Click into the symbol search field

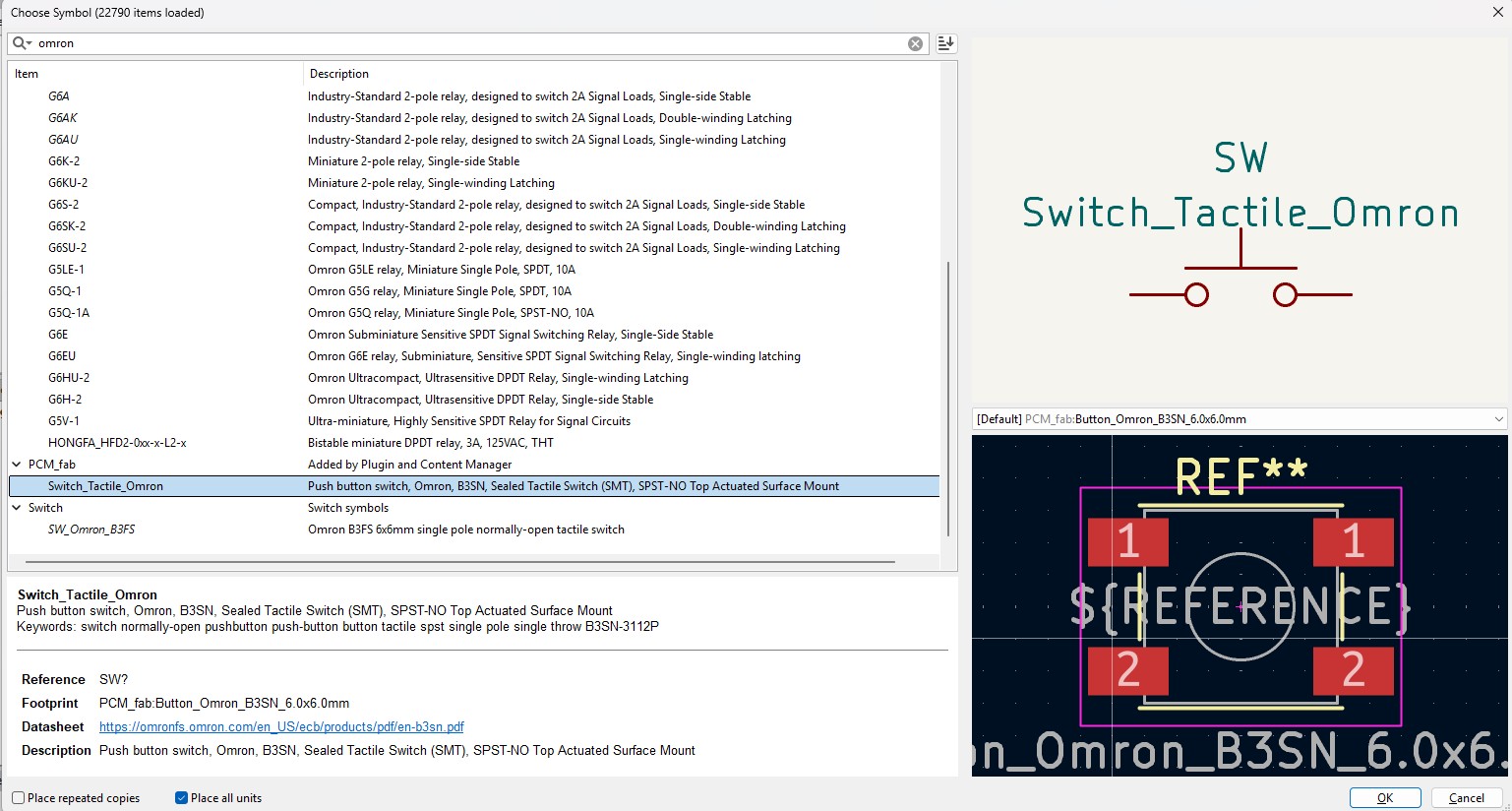pyautogui.click(x=470, y=43)
